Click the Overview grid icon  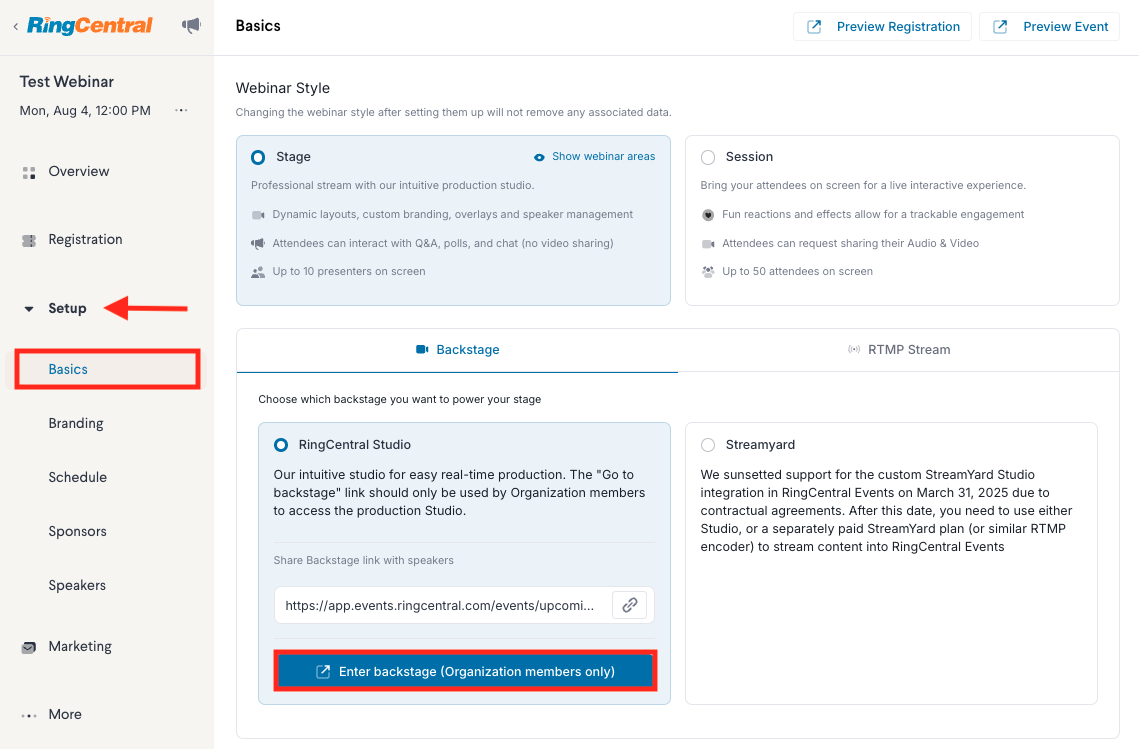tap(29, 173)
